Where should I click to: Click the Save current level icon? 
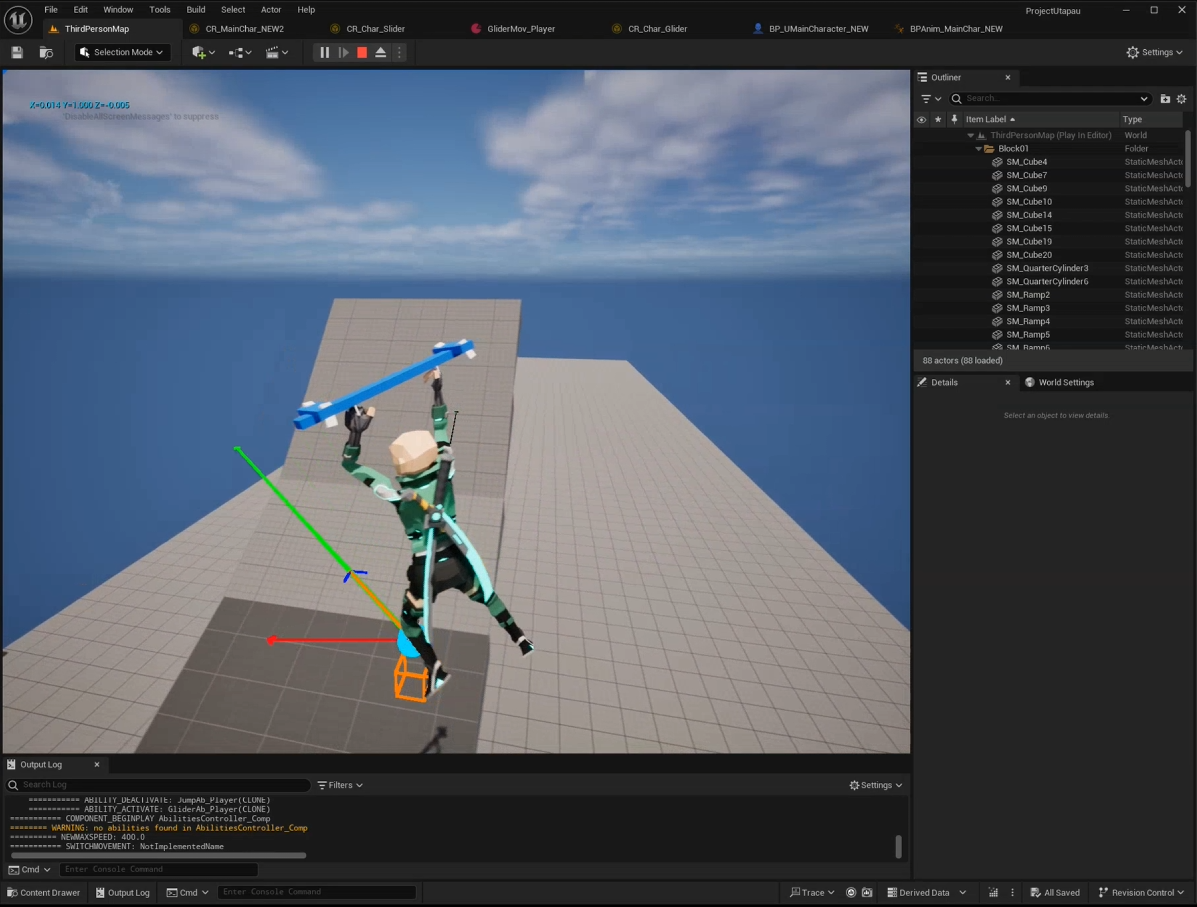click(17, 52)
